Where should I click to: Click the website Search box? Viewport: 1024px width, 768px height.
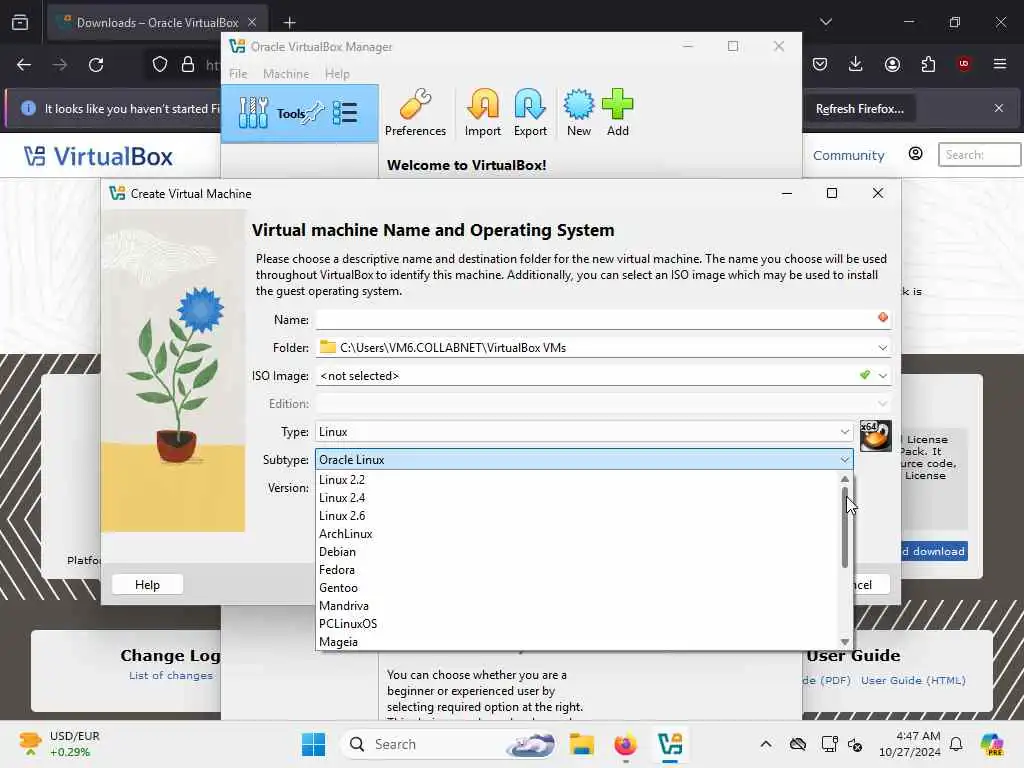(x=979, y=155)
